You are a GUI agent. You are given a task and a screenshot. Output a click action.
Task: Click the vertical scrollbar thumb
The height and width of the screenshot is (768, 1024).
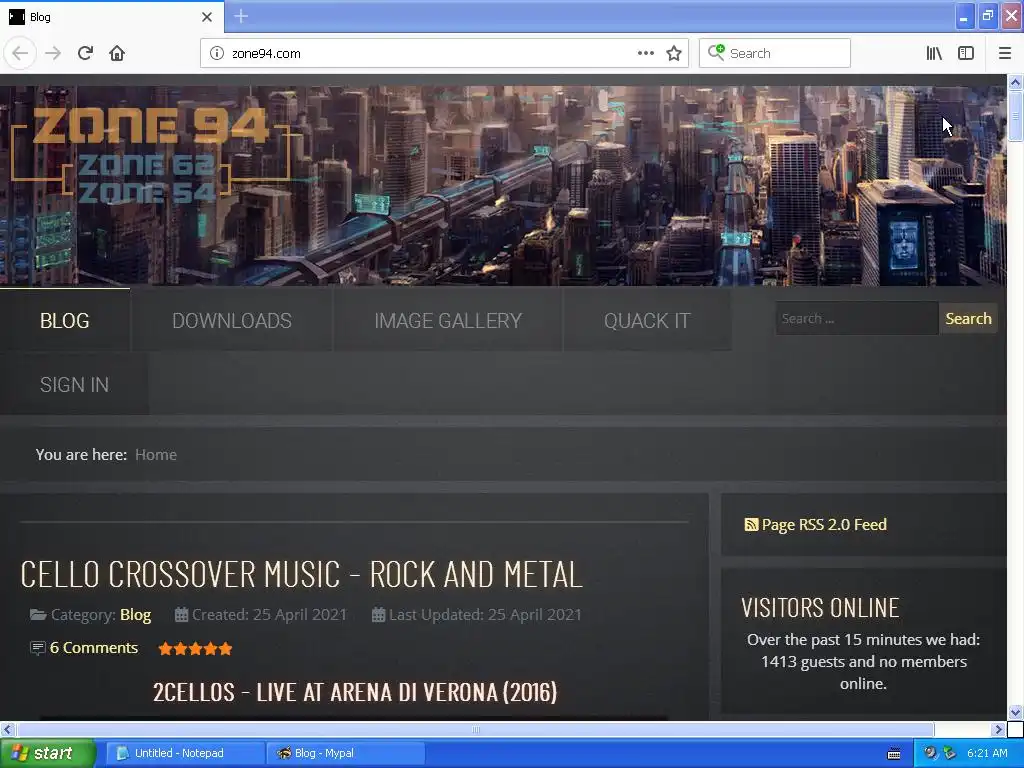pos(1015,116)
